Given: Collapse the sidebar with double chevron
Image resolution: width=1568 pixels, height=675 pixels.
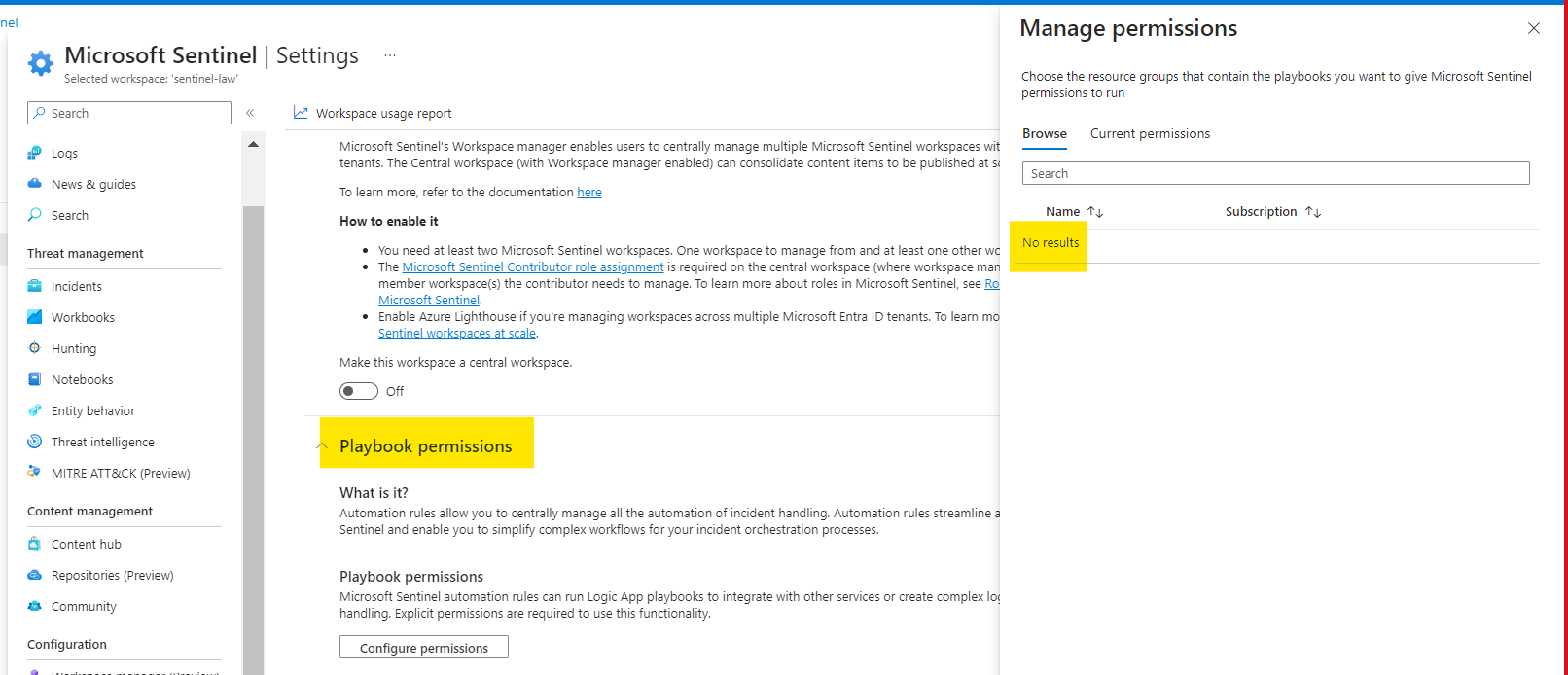Looking at the screenshot, I should [250, 113].
